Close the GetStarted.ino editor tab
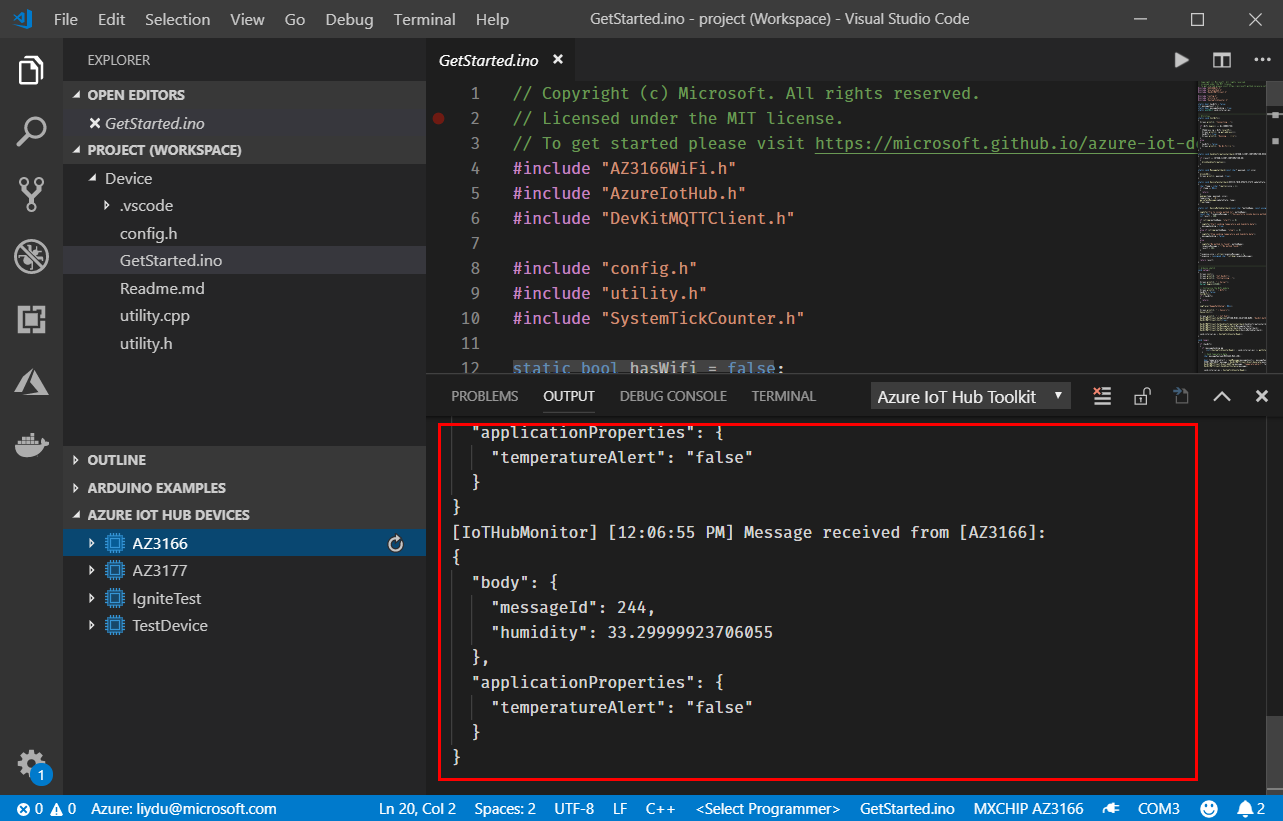Screen dimensions: 1283x821 pyautogui.click(x=558, y=60)
